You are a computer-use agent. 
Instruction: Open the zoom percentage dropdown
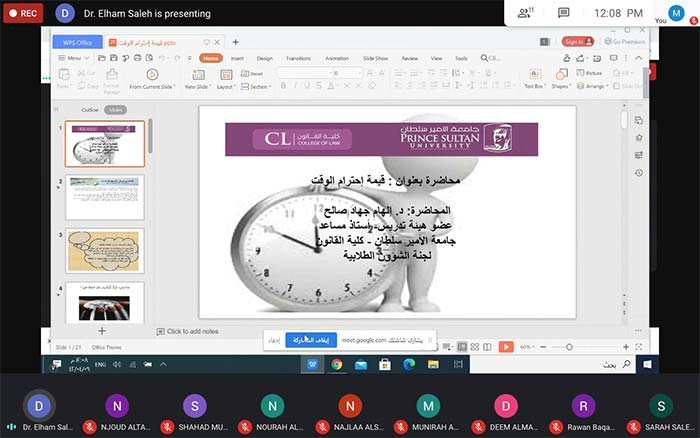[527, 347]
